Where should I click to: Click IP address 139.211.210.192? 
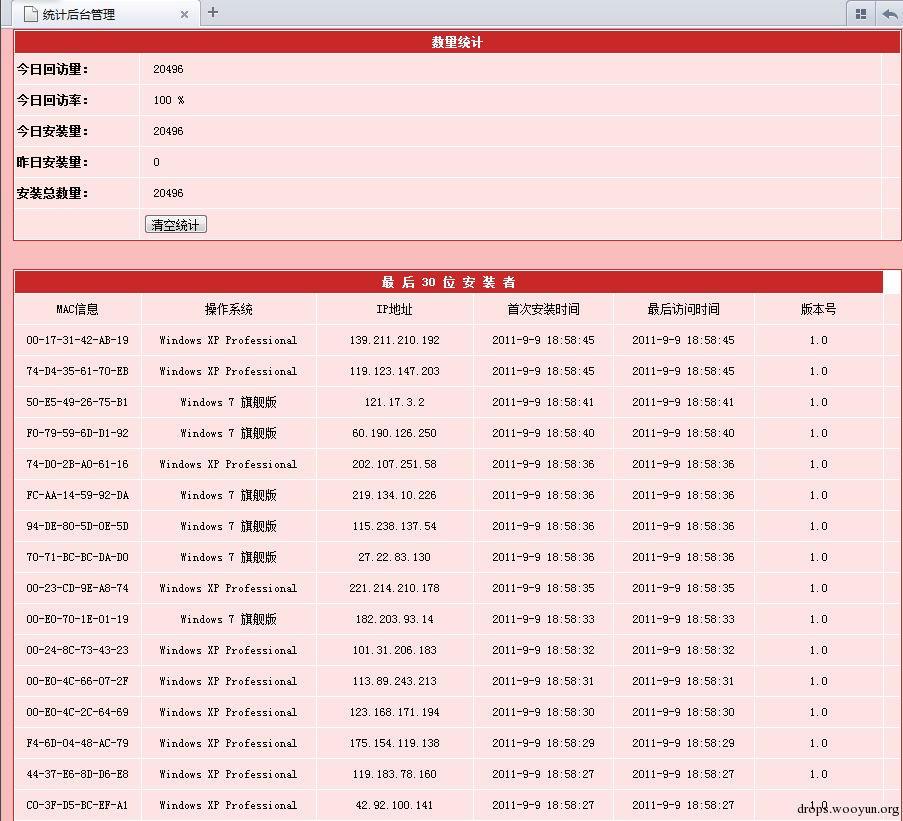pos(394,340)
